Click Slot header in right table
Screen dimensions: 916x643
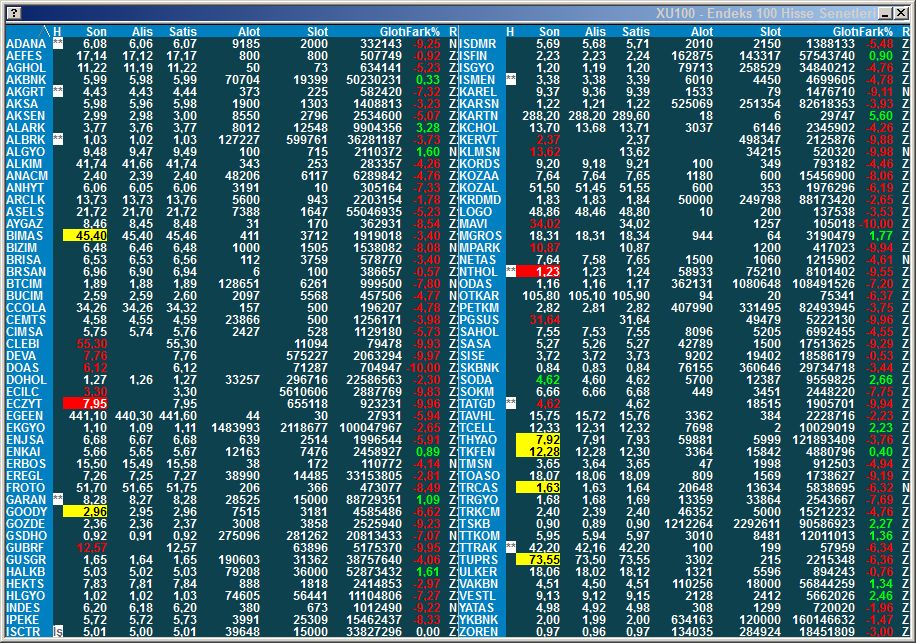(770, 32)
